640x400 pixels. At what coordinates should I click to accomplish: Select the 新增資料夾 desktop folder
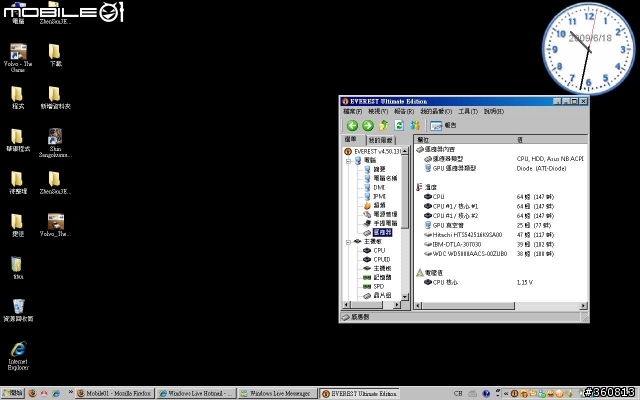pos(55,98)
